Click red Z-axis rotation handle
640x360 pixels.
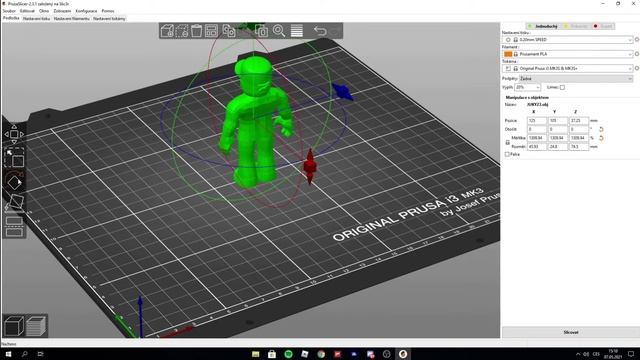click(310, 166)
